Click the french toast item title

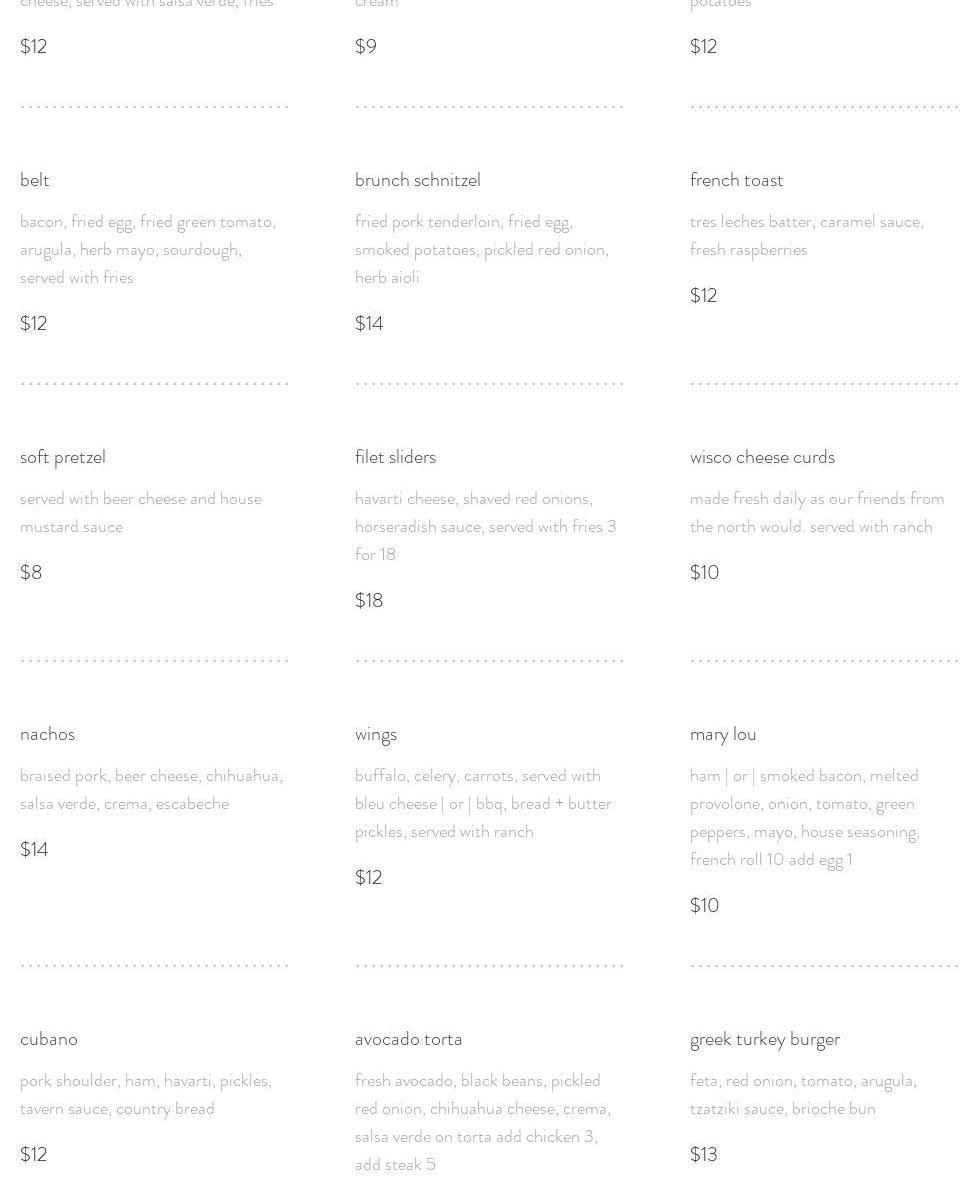tap(736, 180)
